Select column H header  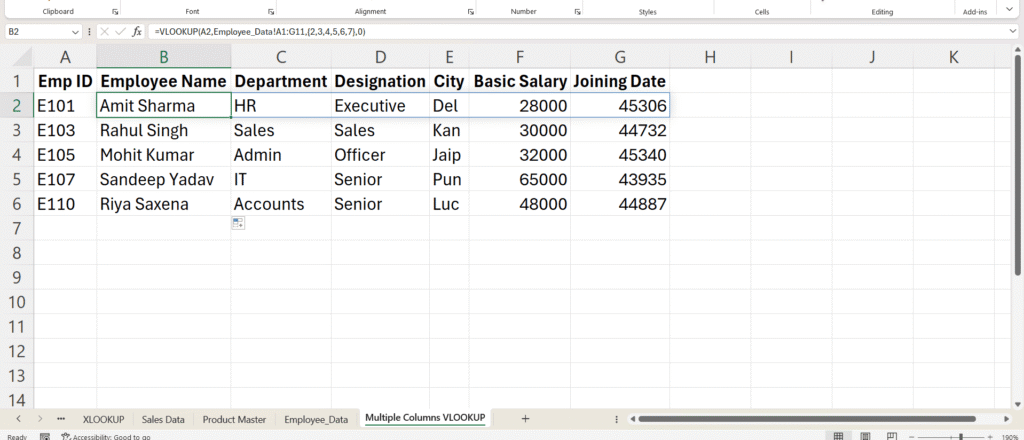coord(710,57)
